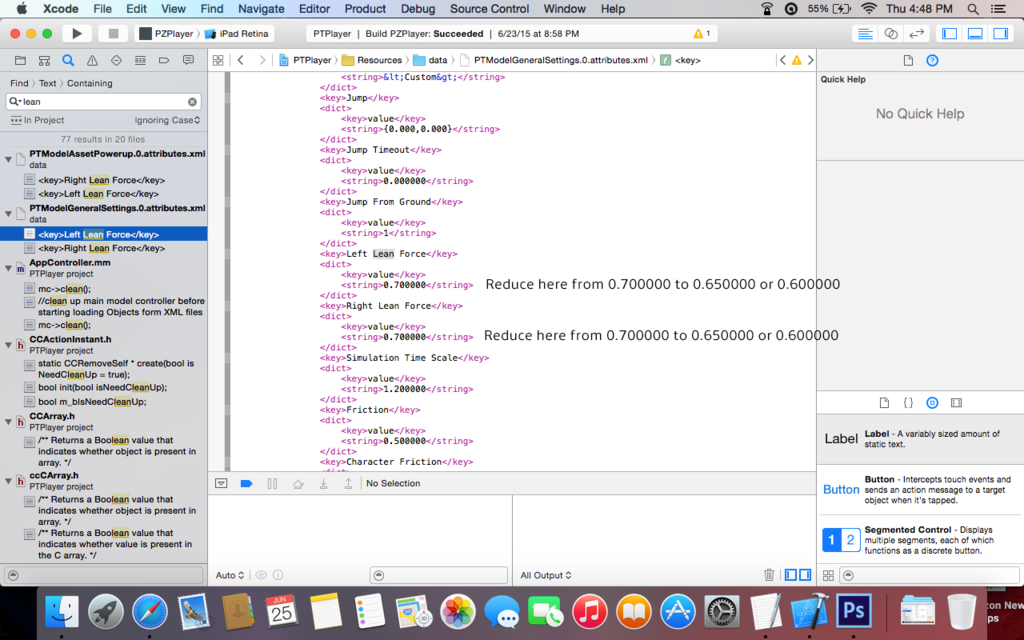Open the Media library filmstrip icon

click(x=956, y=403)
